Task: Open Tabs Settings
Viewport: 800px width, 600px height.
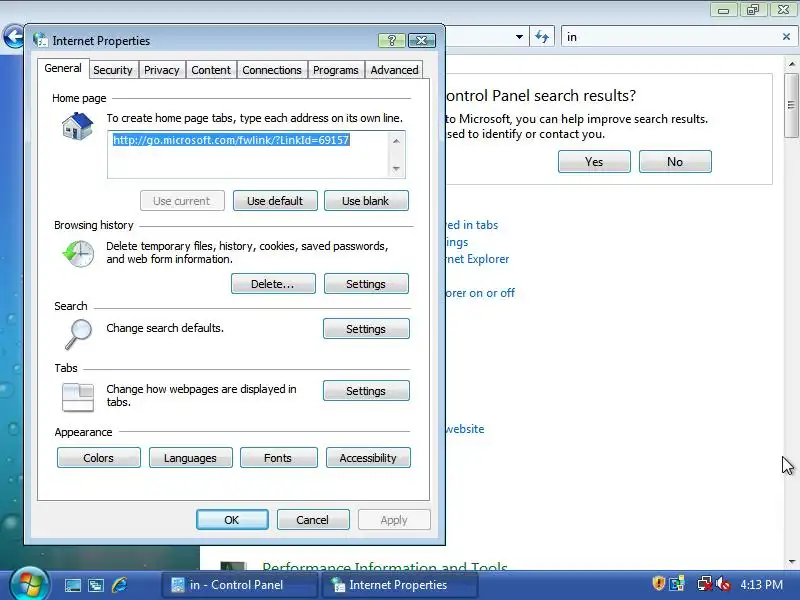Action: (366, 391)
